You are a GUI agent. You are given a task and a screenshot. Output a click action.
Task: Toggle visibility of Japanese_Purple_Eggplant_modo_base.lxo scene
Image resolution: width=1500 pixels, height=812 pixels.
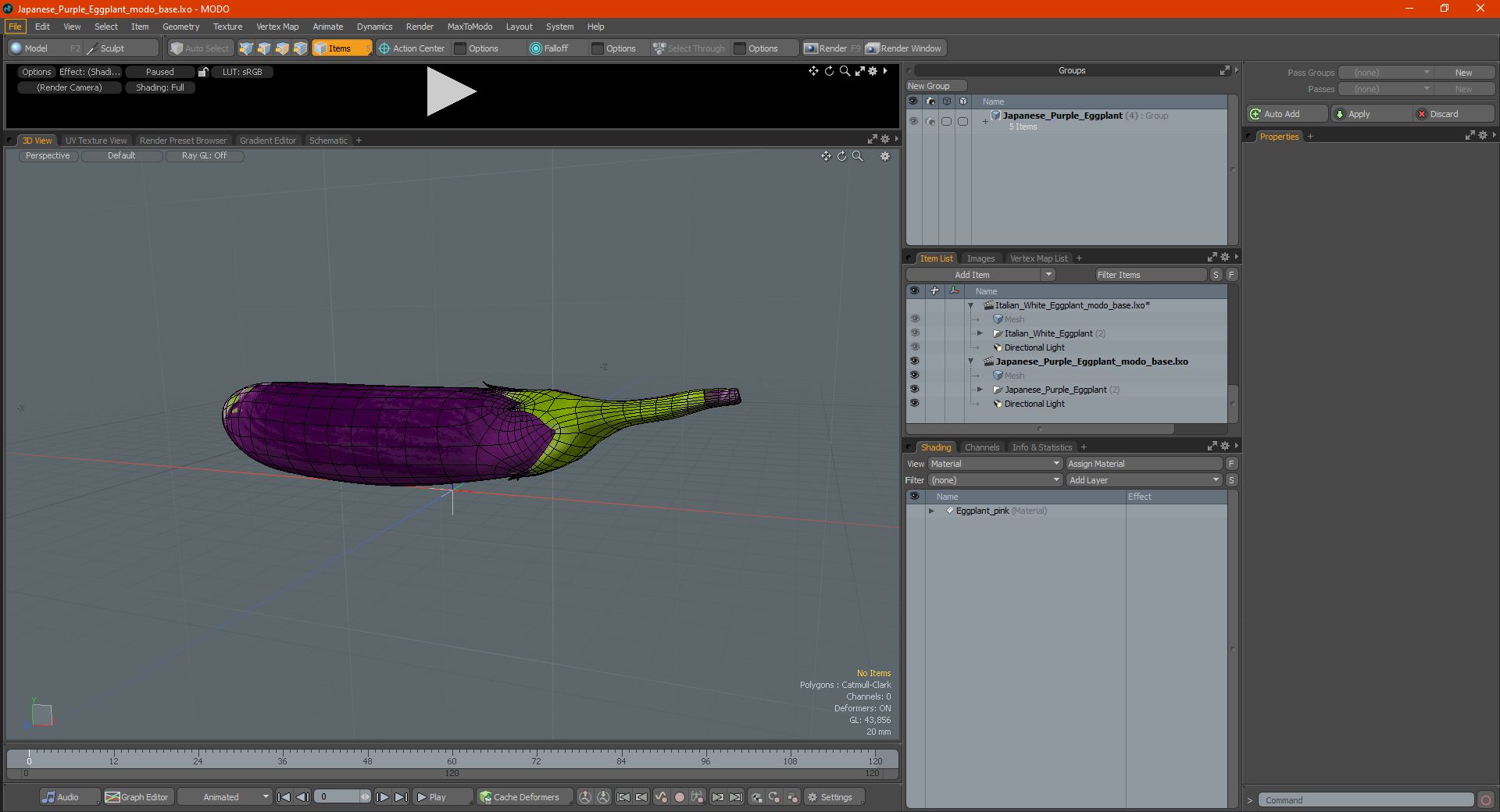point(914,361)
